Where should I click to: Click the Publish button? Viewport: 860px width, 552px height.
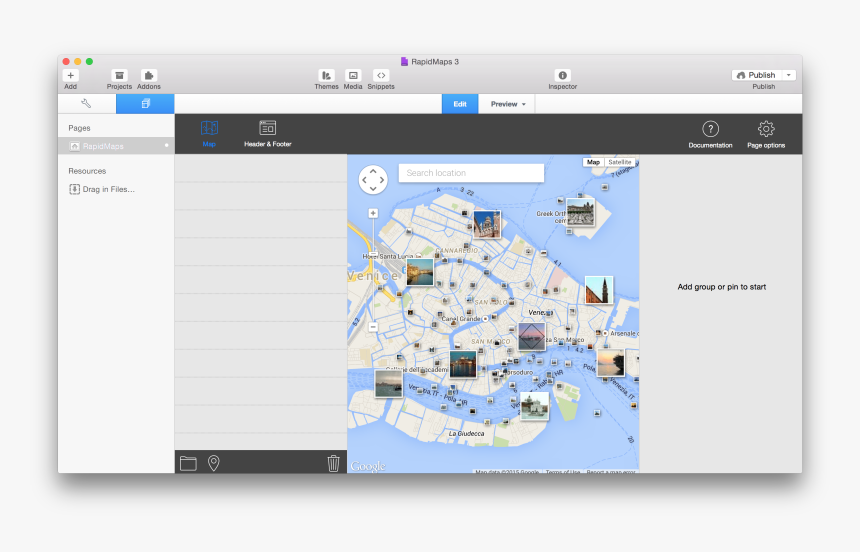pyautogui.click(x=756, y=75)
